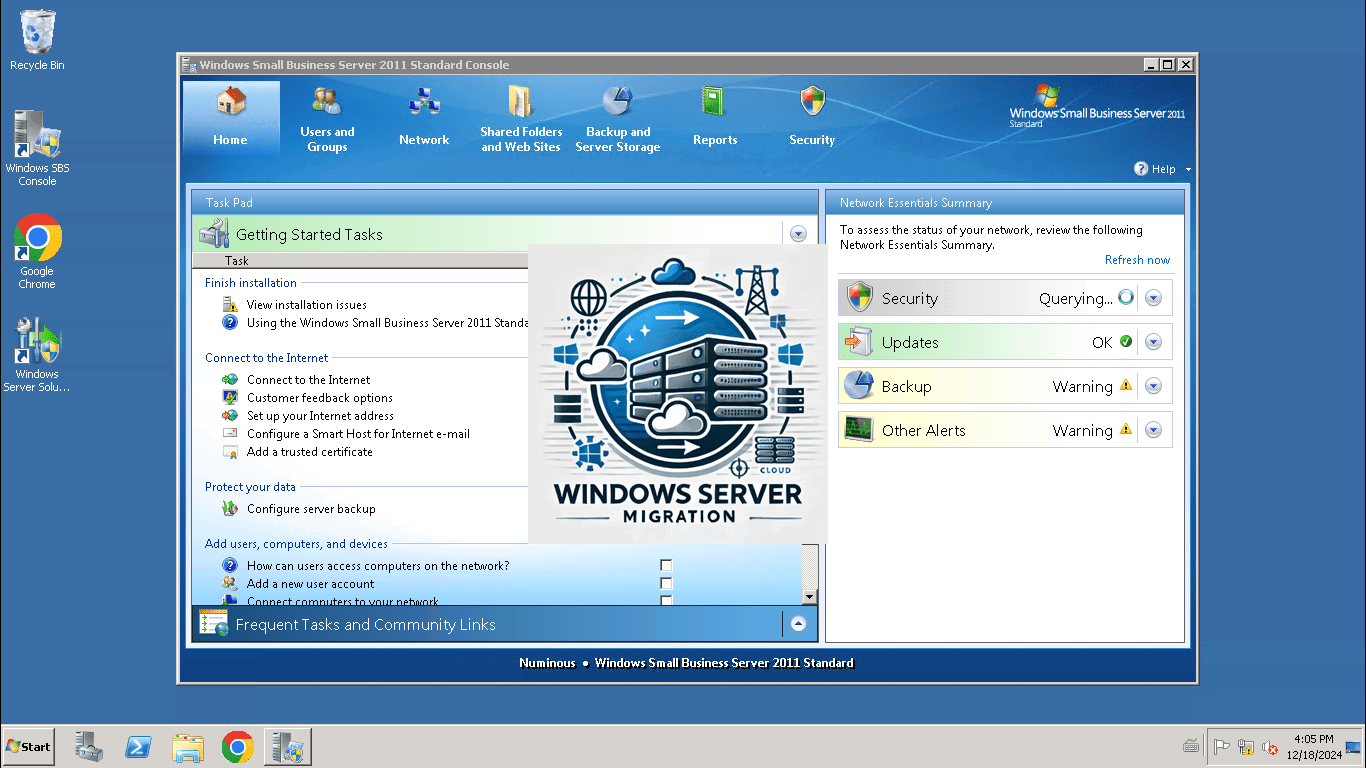Expand the Updates summary details

click(1153, 342)
